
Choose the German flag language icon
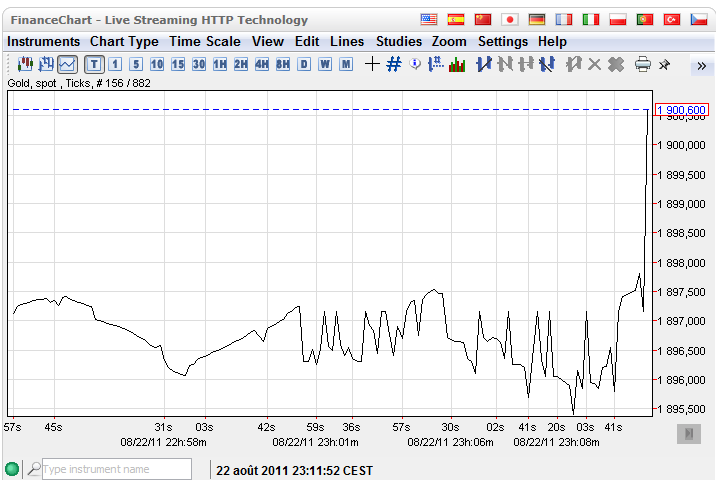tap(537, 19)
